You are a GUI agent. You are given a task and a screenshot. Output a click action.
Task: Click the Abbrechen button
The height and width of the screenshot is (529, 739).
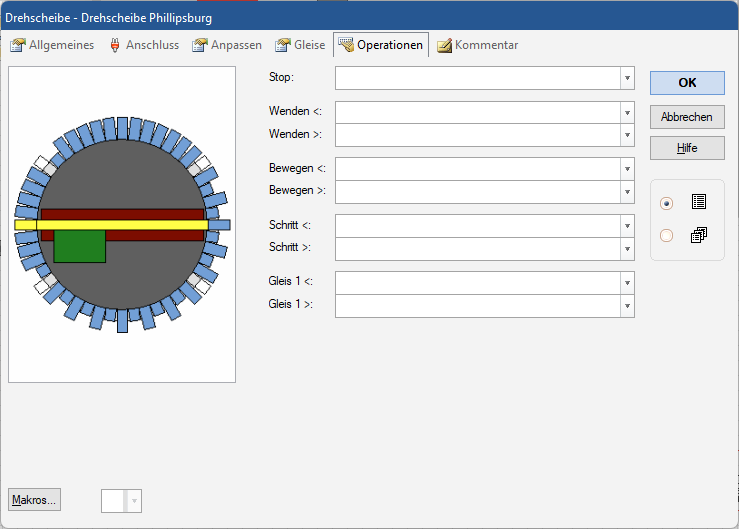(686, 117)
